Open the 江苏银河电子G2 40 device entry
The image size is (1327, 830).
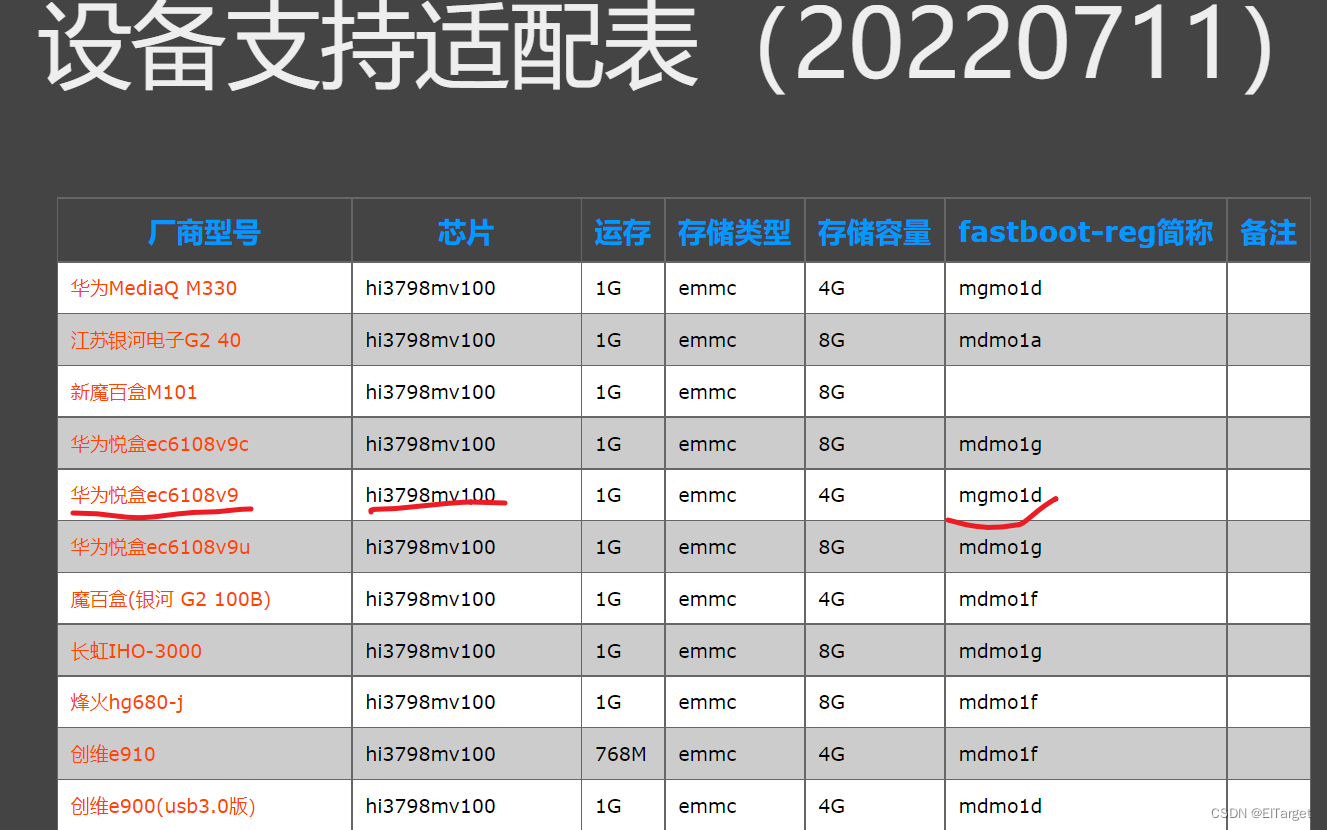point(156,340)
